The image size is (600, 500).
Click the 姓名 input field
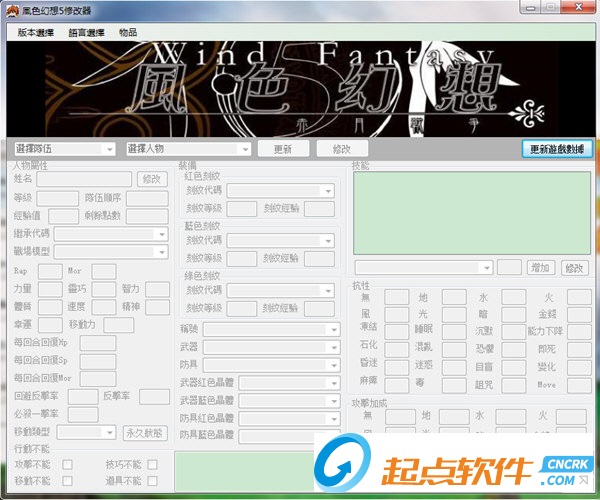click(x=84, y=179)
